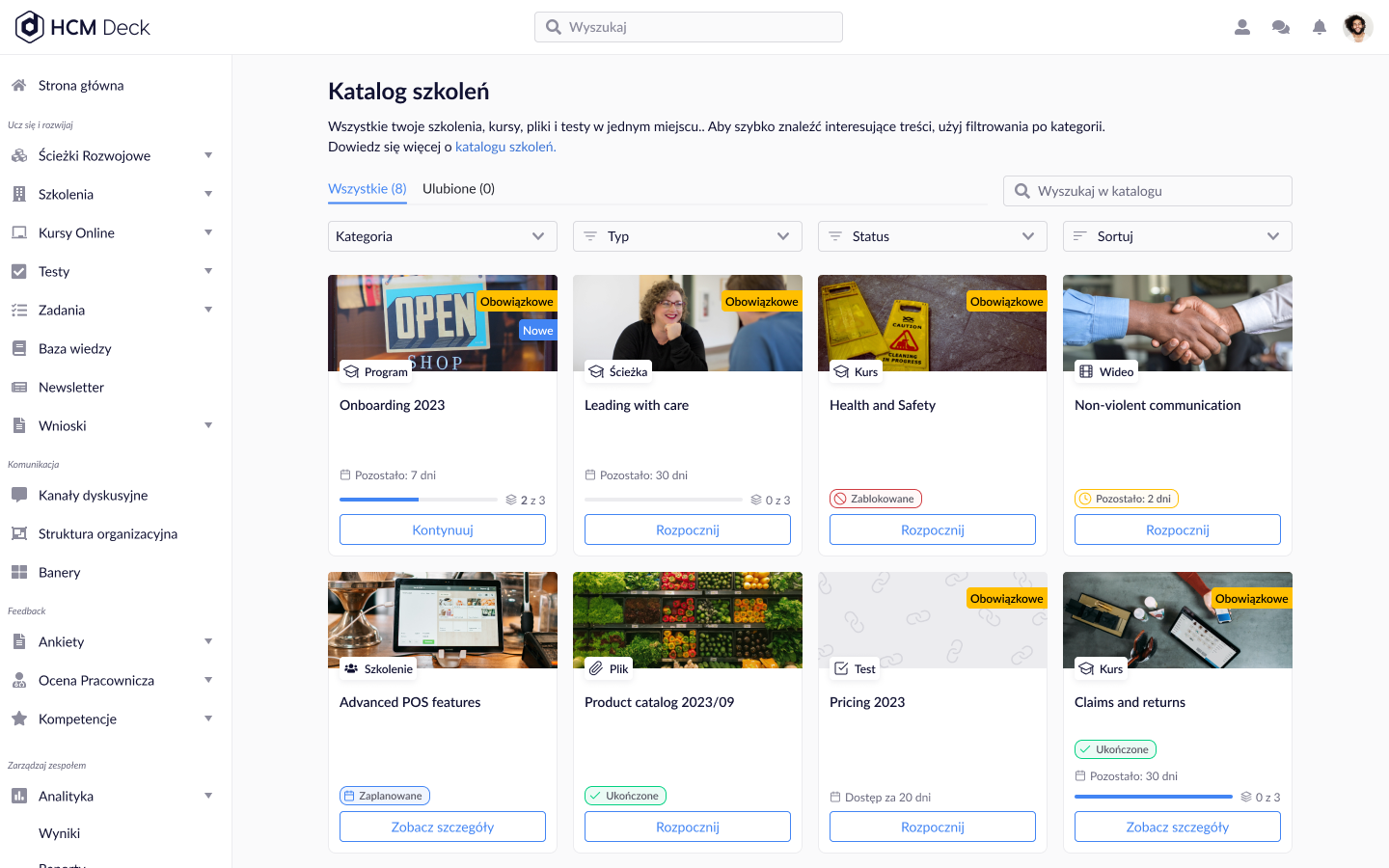Click Zobacz szczegóły on Claims and returns
The width and height of the screenshot is (1389, 868).
click(x=1178, y=827)
